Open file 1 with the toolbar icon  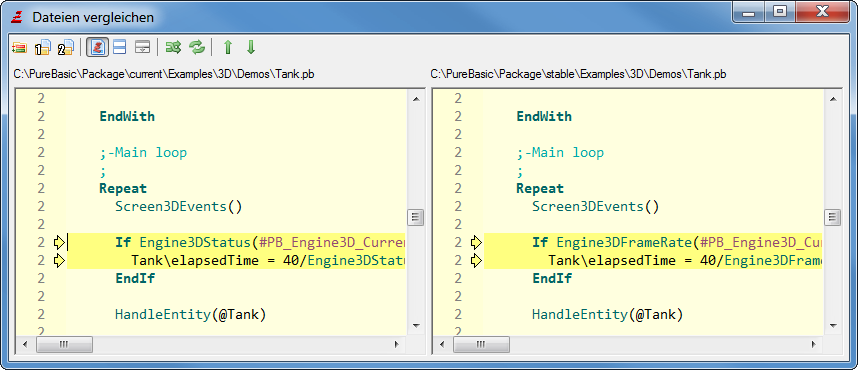(42, 48)
